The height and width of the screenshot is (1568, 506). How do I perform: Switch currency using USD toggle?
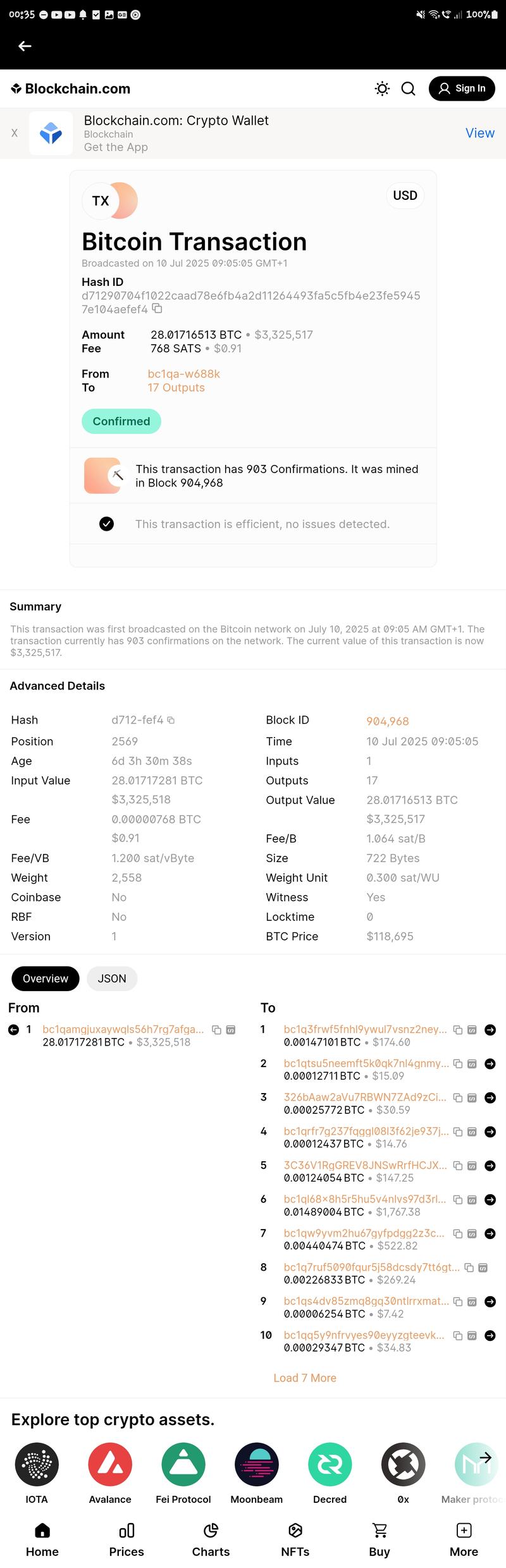click(405, 195)
